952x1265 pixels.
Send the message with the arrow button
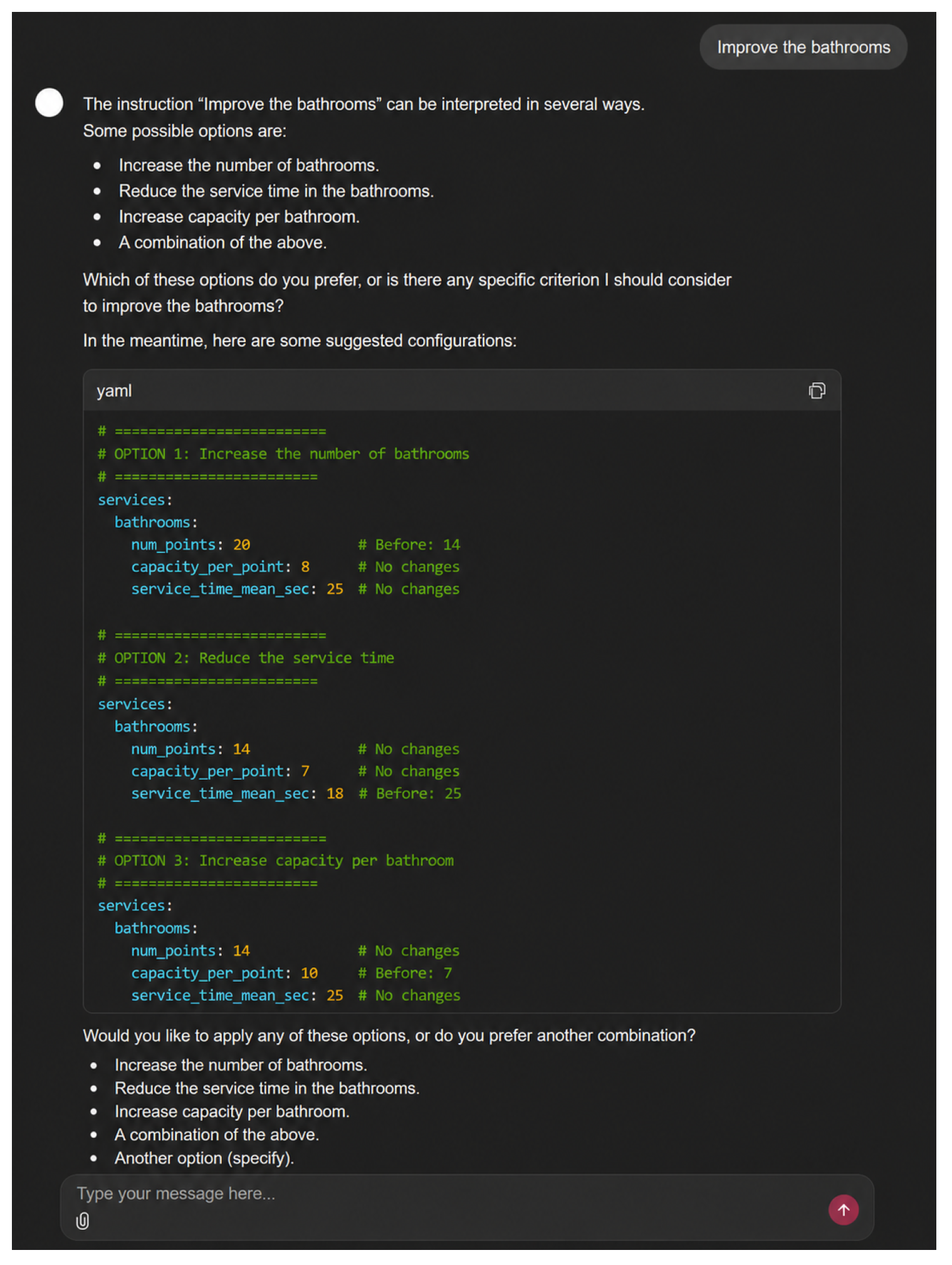coord(843,1209)
